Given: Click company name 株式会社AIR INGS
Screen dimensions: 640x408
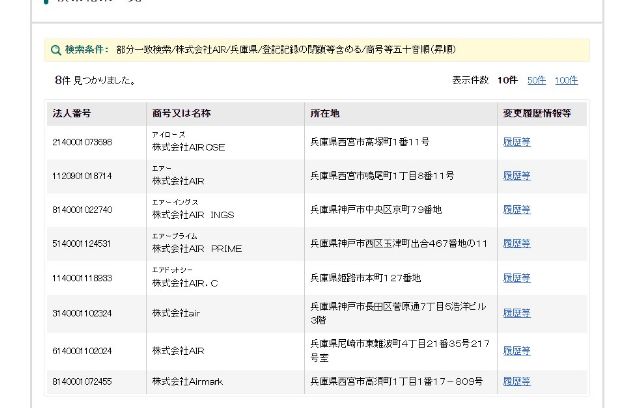Looking at the screenshot, I should coord(193,215).
